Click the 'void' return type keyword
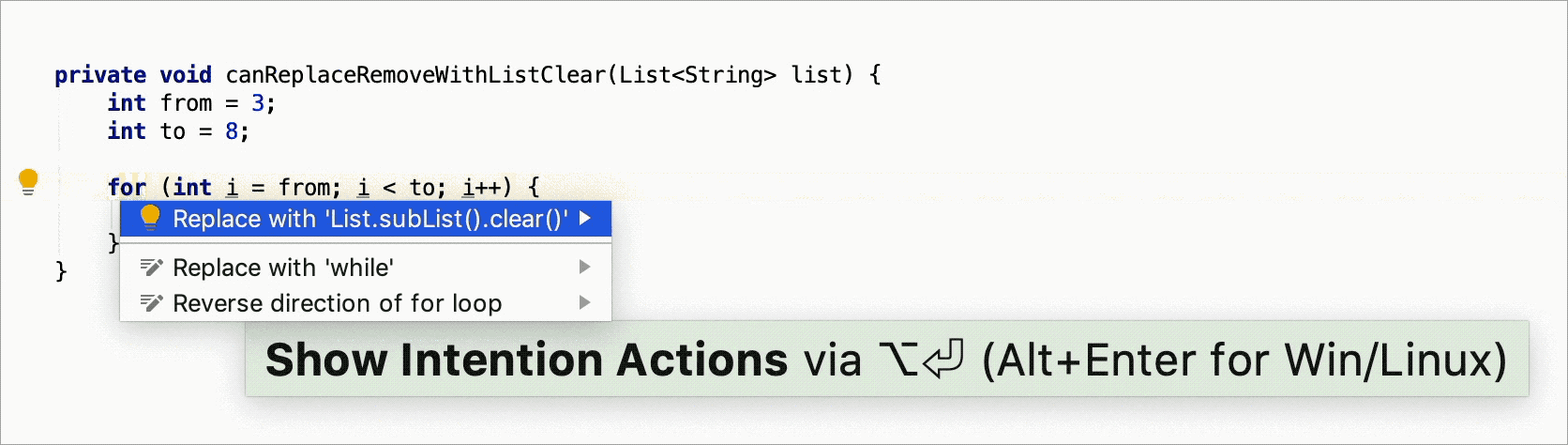The image size is (1568, 445). [186, 75]
